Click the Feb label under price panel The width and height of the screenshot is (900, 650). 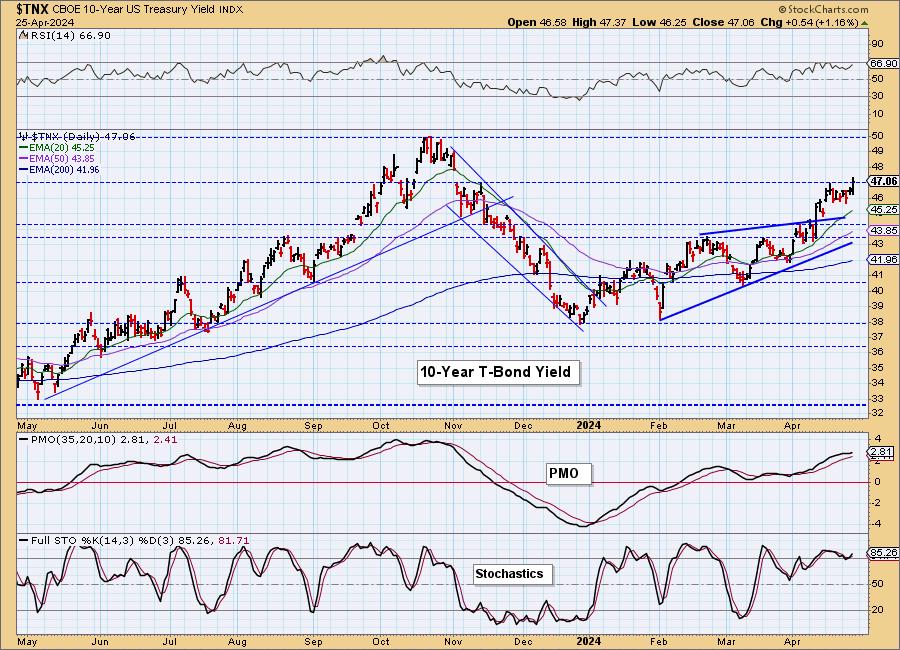point(658,426)
